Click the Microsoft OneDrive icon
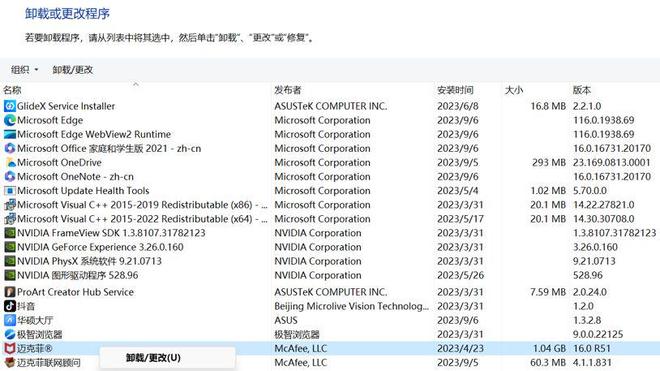This screenshot has height=371, width=660. tap(10, 163)
